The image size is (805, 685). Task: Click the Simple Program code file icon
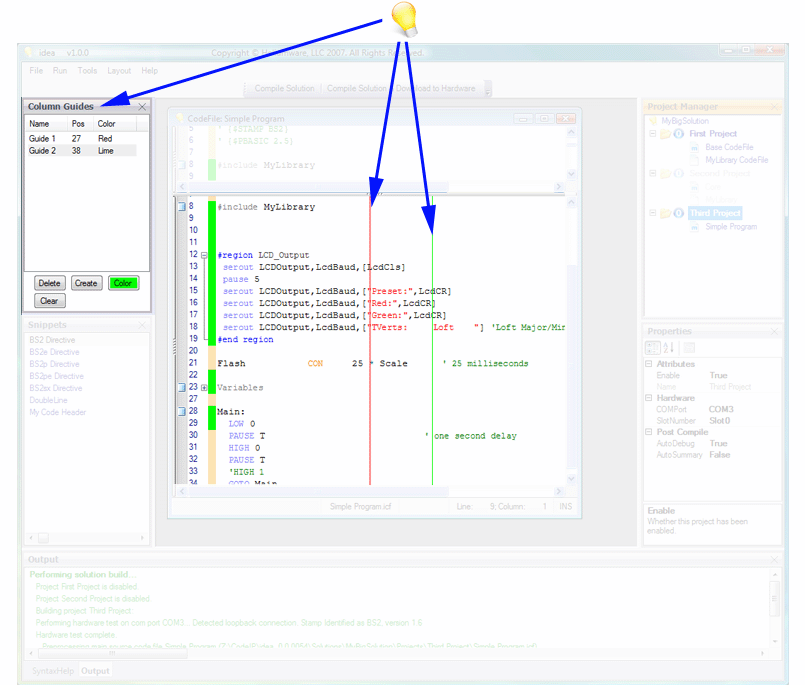click(x=694, y=226)
